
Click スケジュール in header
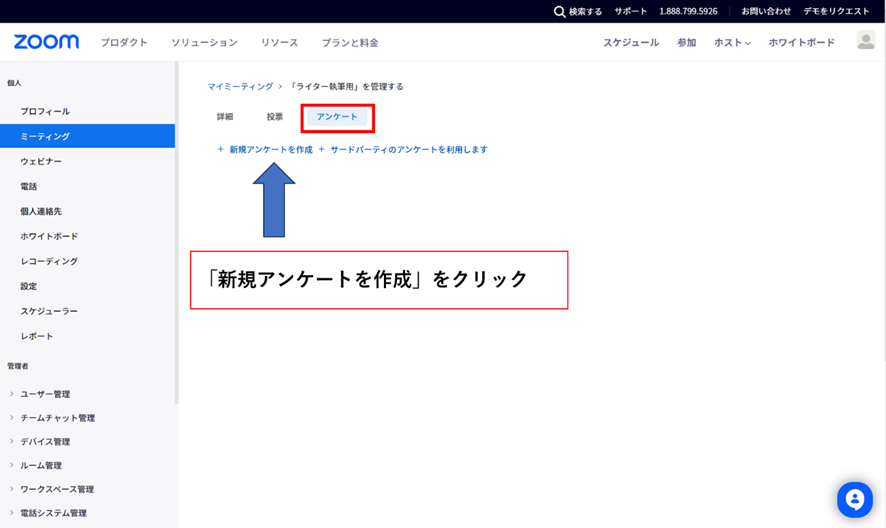[631, 42]
